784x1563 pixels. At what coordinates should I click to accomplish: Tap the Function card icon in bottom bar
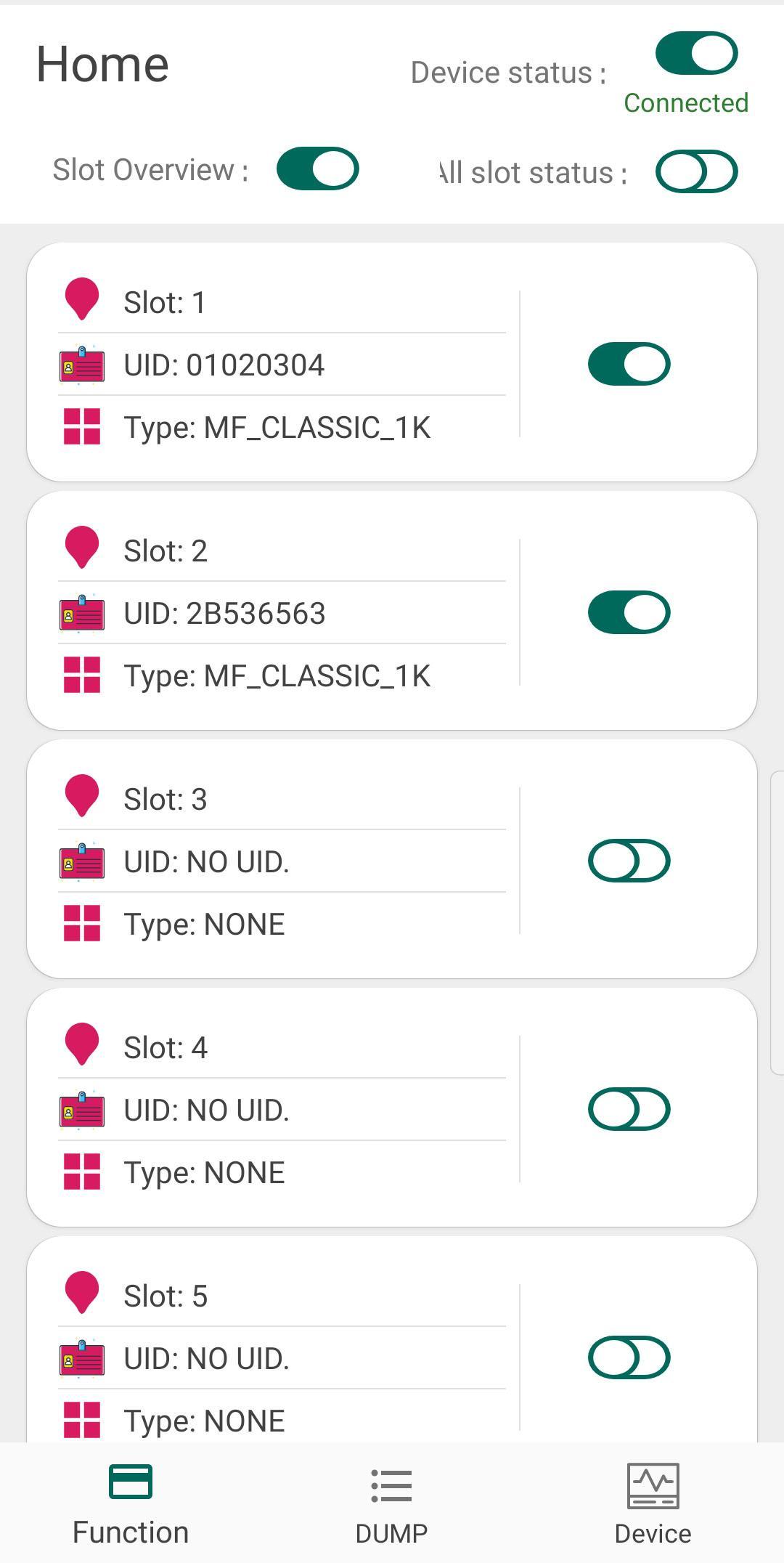coord(131,1482)
